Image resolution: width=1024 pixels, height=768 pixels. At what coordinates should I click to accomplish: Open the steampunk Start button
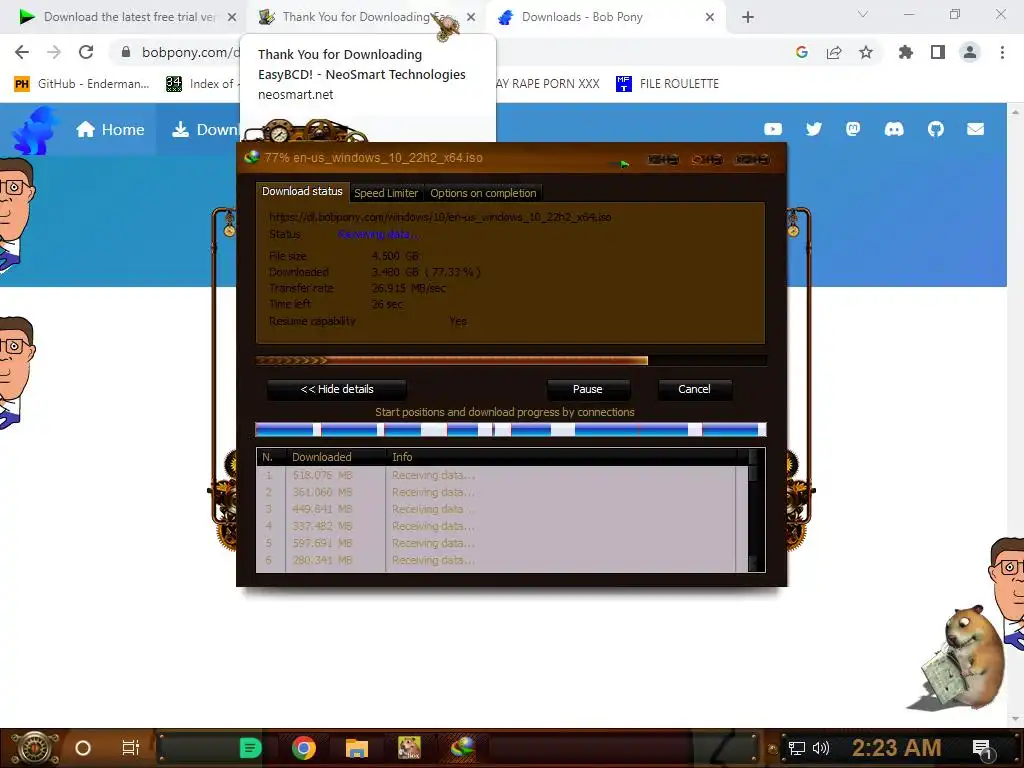coord(34,748)
